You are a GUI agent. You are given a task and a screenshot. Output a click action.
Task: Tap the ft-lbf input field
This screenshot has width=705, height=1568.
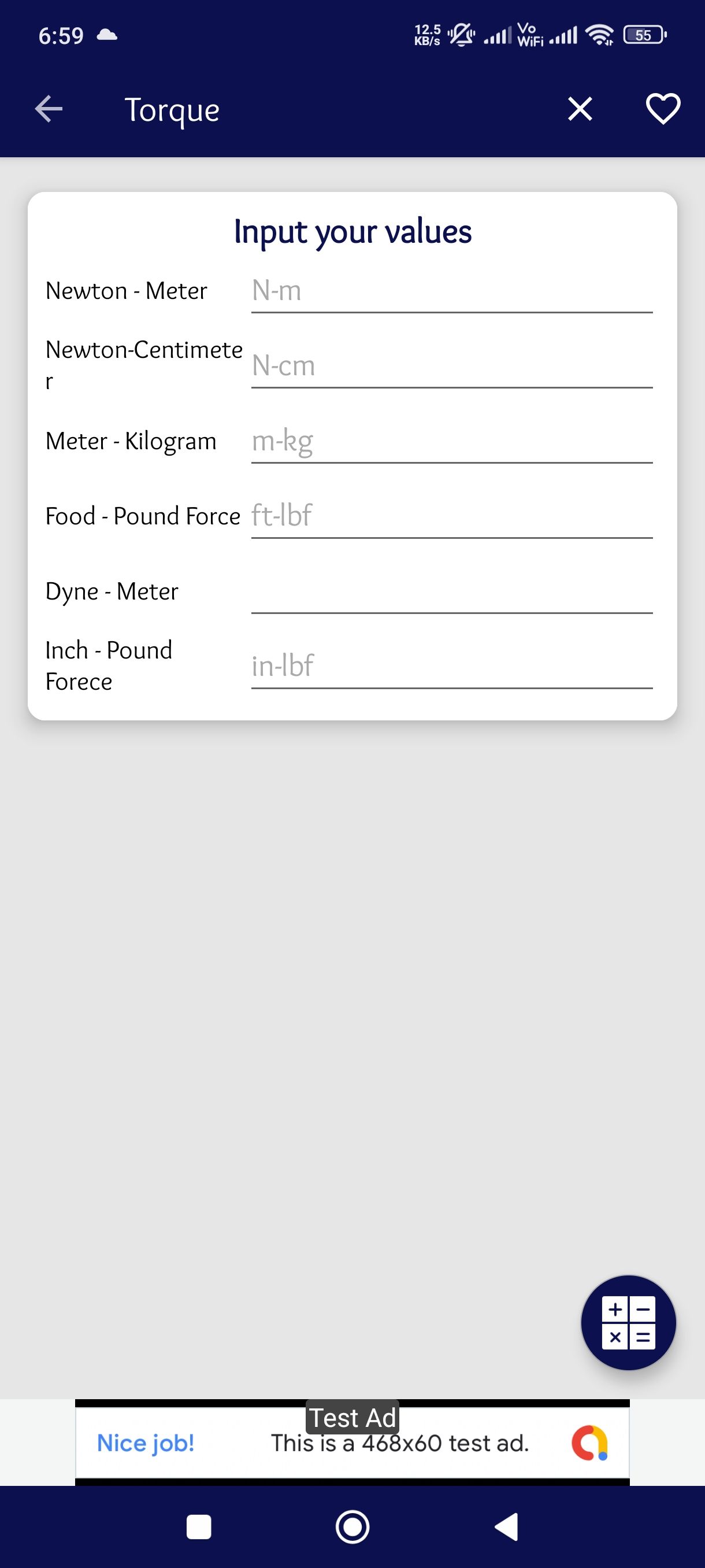point(451,517)
